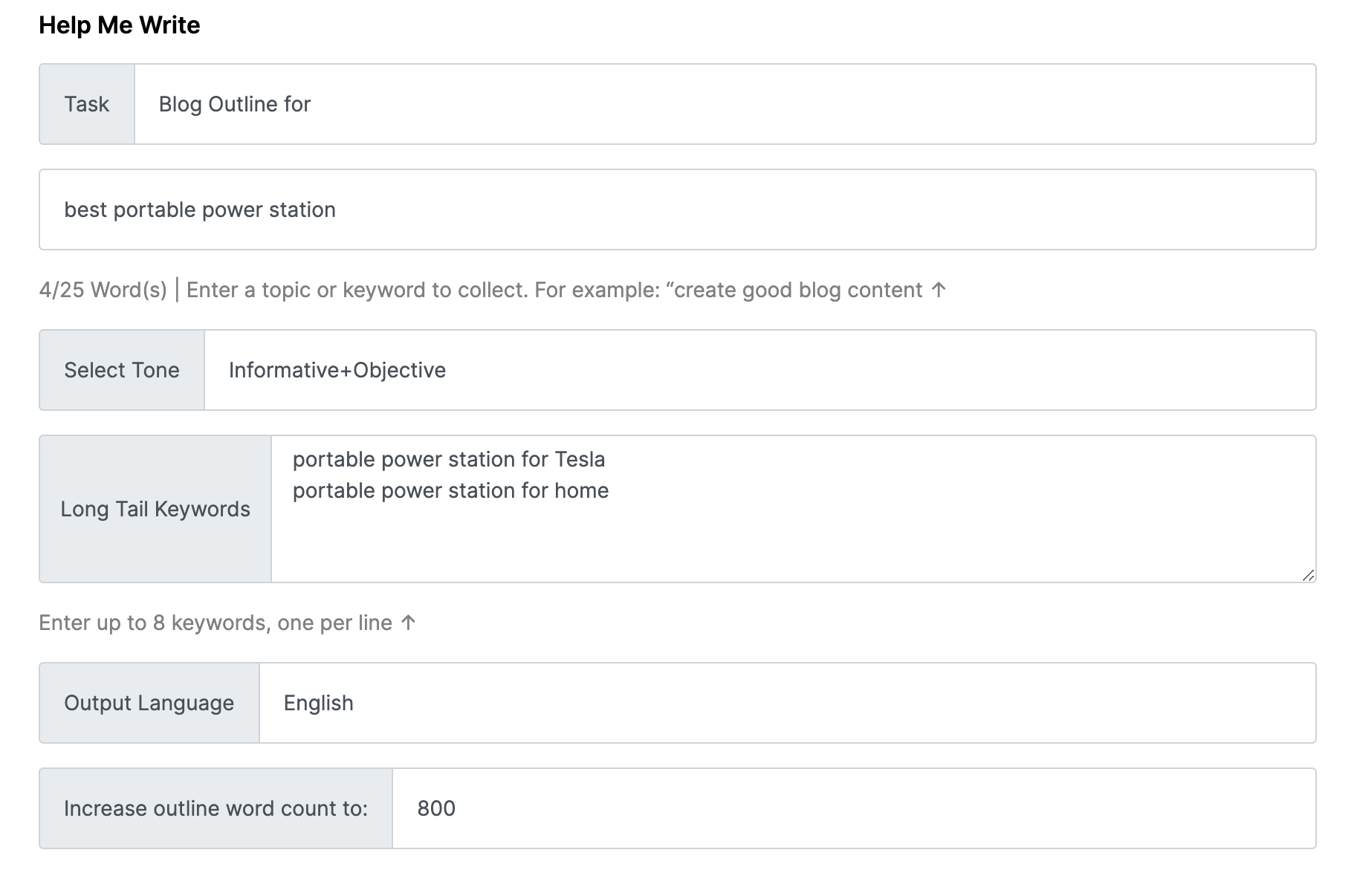Click the Task label
Viewport: 1357px width, 896px height.
click(87, 104)
